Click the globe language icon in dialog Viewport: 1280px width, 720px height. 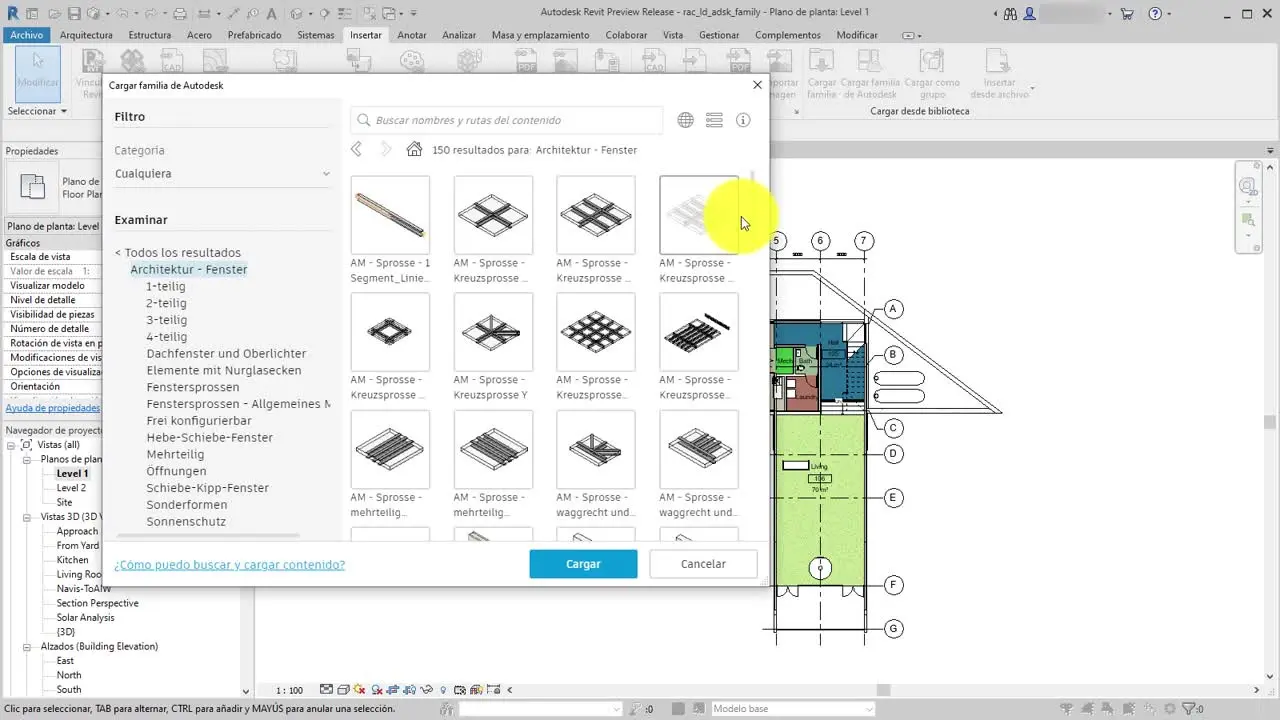[x=685, y=120]
